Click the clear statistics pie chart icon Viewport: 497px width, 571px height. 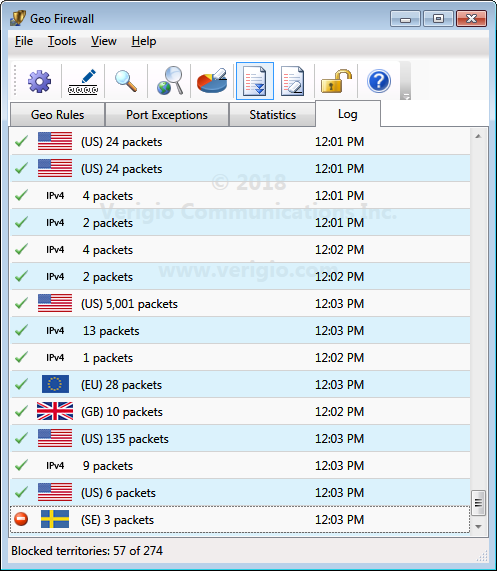click(212, 80)
